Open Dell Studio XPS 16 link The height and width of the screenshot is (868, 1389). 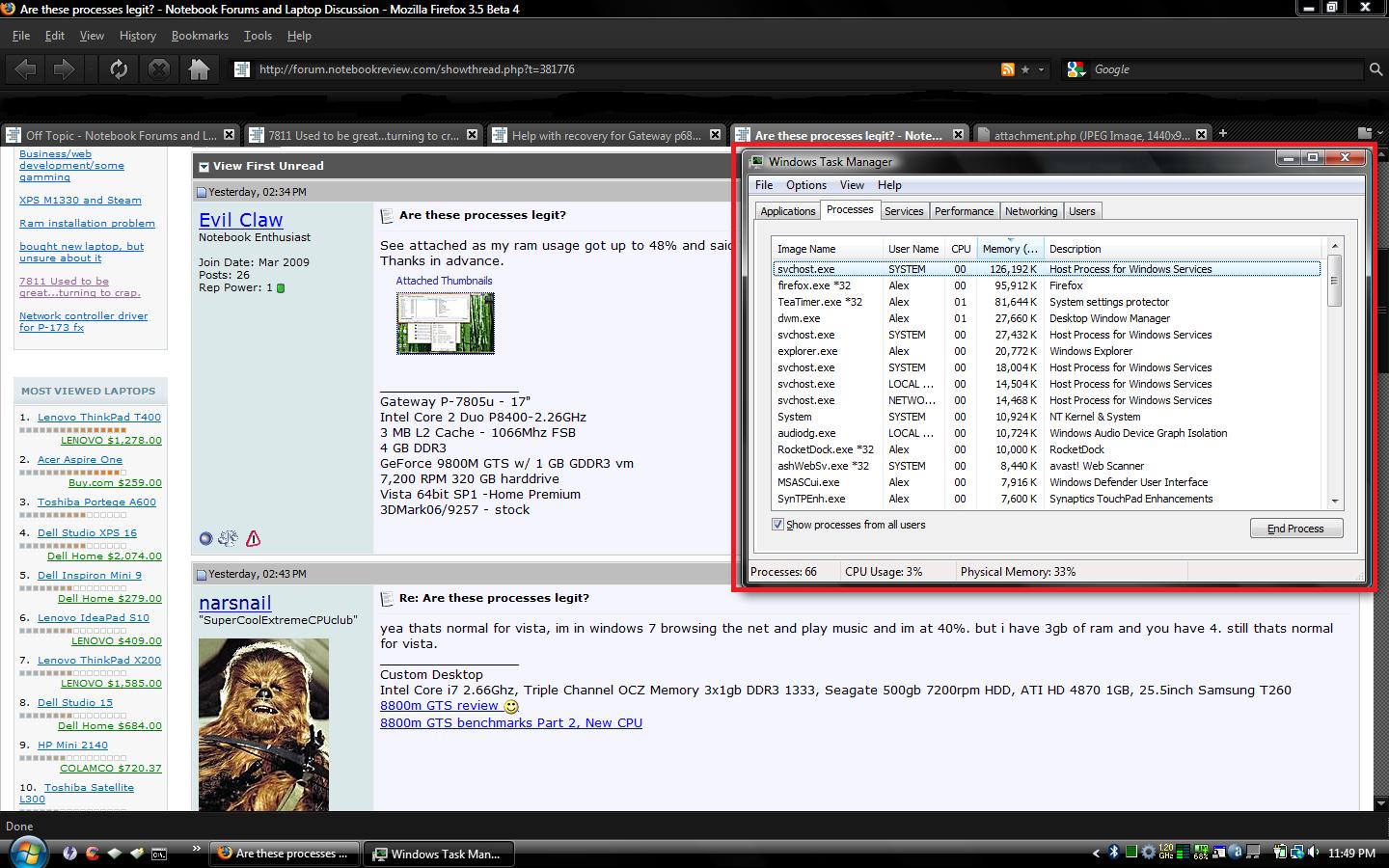[87, 532]
